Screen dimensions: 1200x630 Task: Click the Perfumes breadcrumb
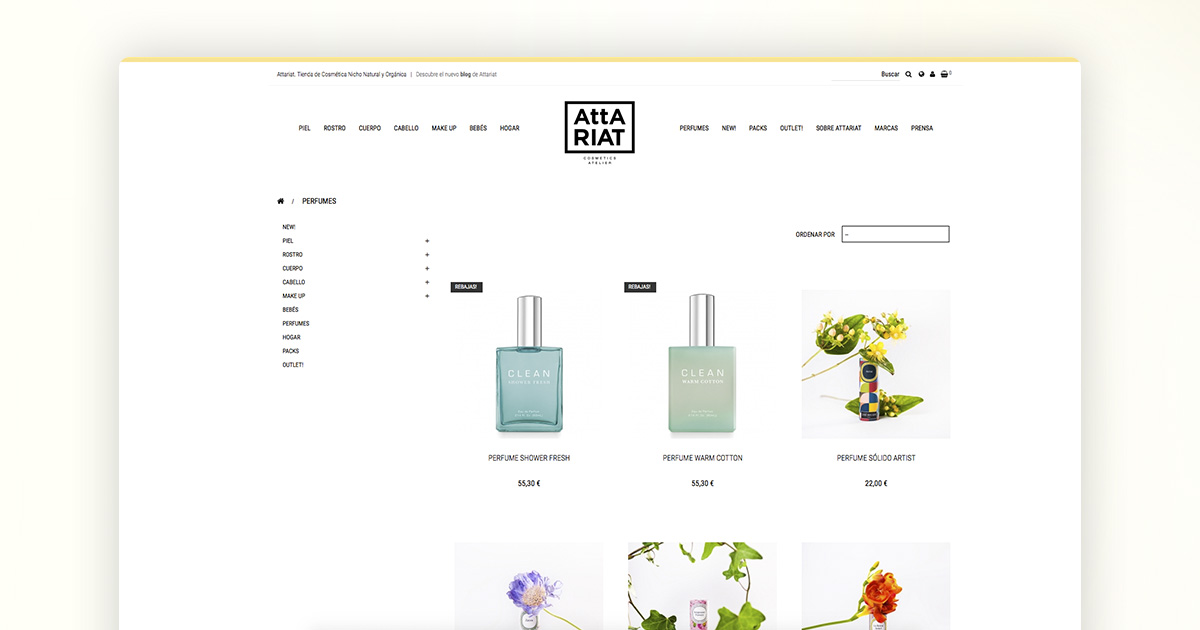point(319,201)
